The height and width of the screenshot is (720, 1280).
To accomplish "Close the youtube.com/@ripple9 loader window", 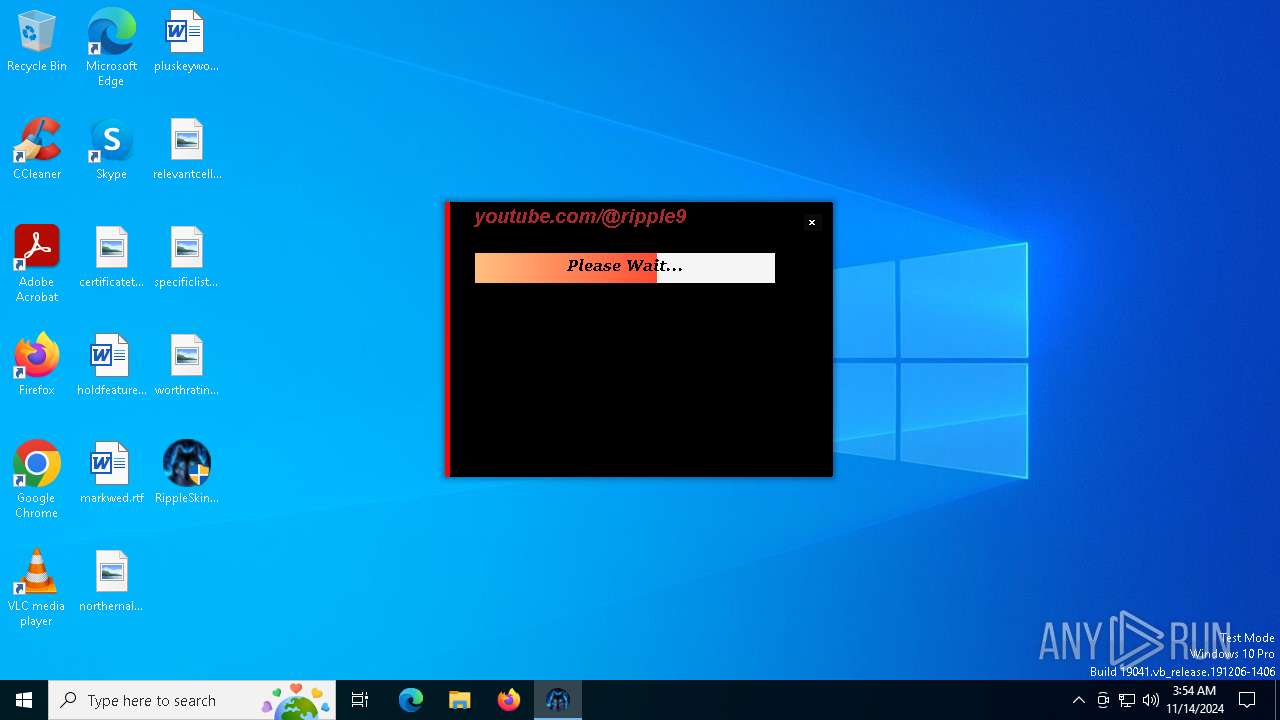I will tap(812, 223).
